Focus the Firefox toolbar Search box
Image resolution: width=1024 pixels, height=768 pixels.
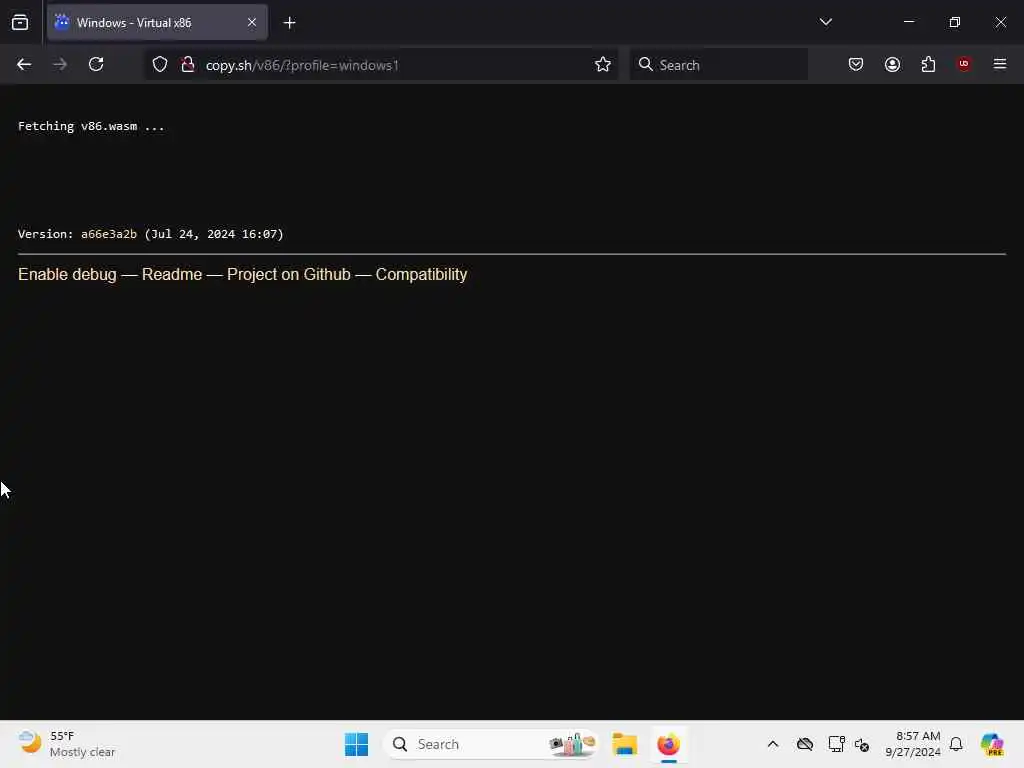click(x=718, y=65)
